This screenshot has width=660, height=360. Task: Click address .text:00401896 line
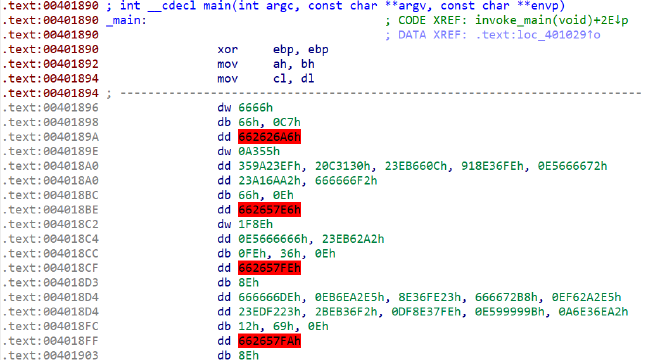pos(51,107)
